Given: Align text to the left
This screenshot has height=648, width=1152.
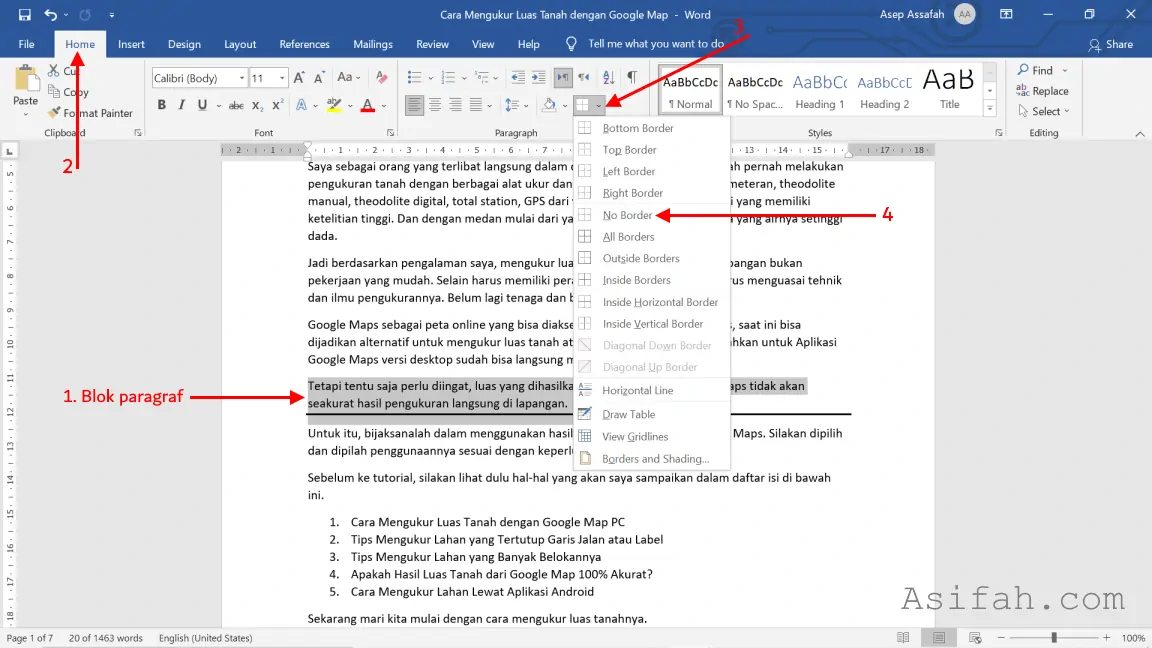Looking at the screenshot, I should (414, 106).
